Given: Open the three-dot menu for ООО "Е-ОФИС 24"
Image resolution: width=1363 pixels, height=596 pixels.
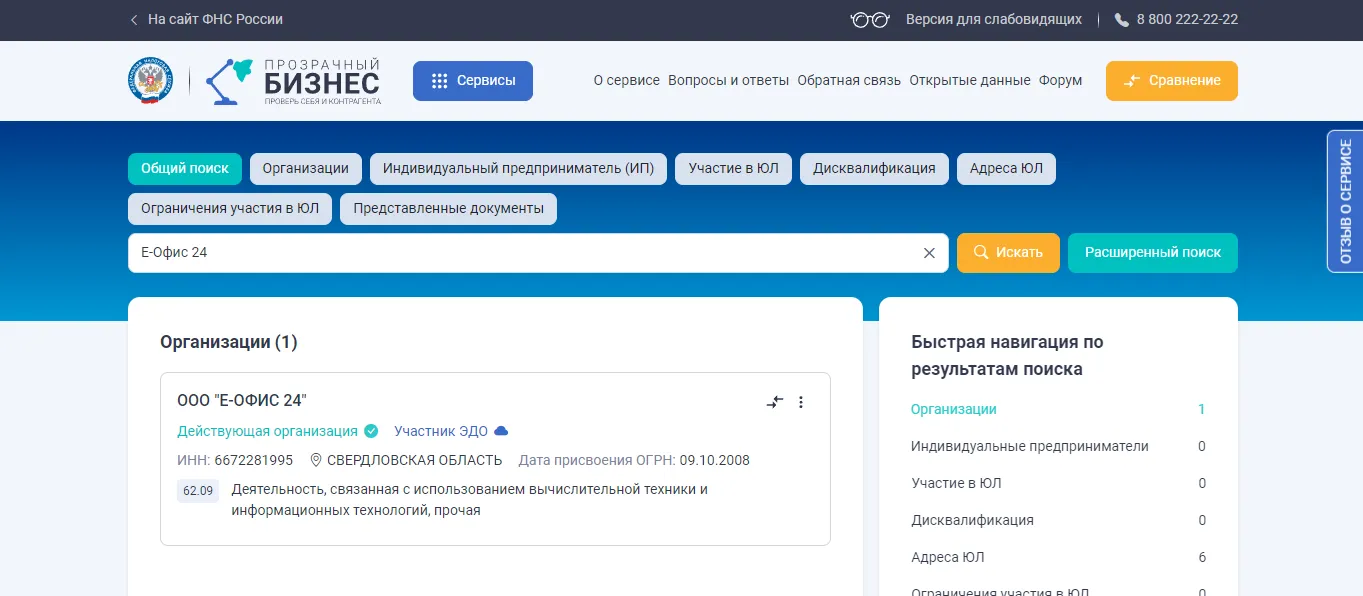Looking at the screenshot, I should (x=801, y=402).
